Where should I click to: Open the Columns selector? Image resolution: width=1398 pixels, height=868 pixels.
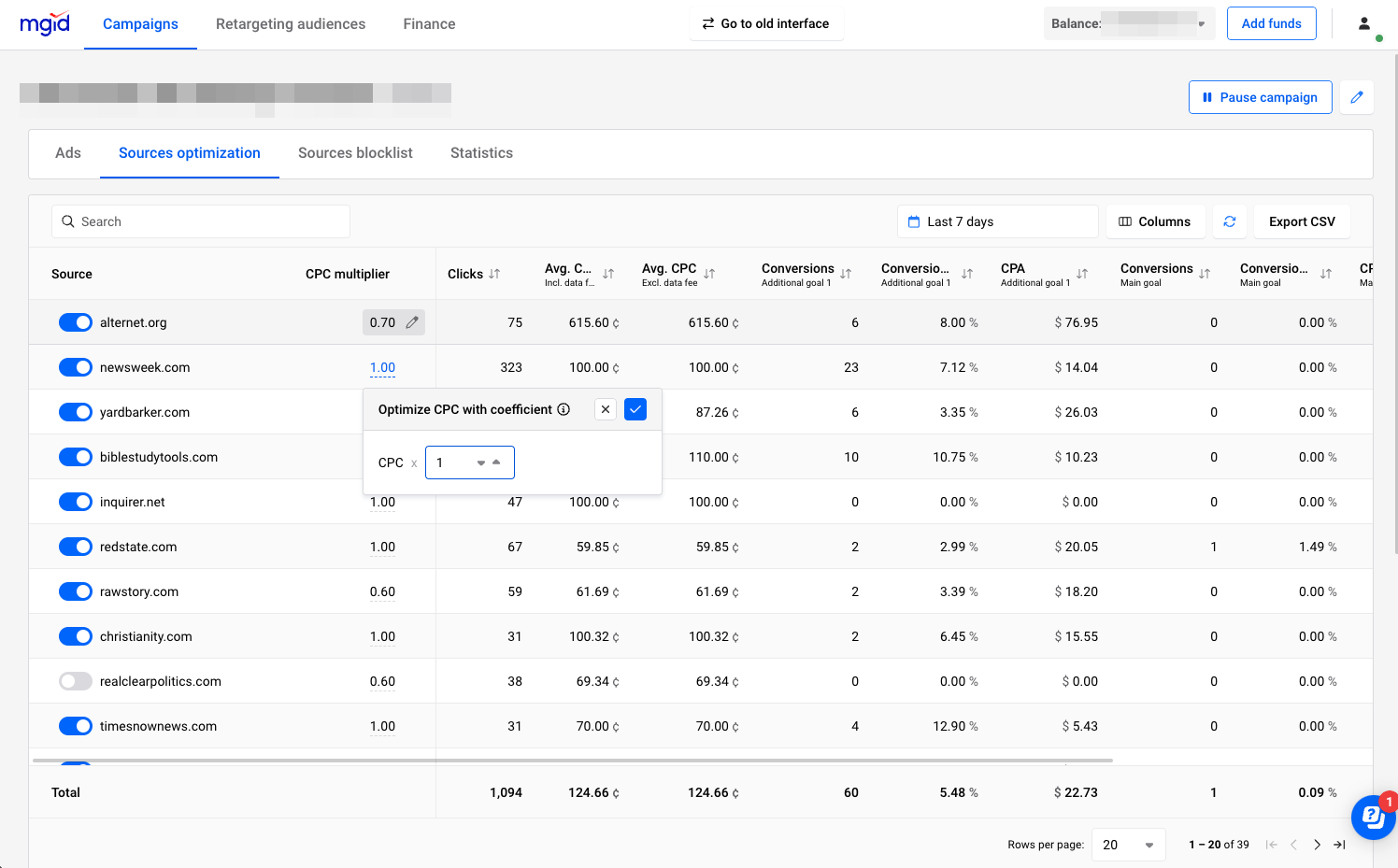1155,221
